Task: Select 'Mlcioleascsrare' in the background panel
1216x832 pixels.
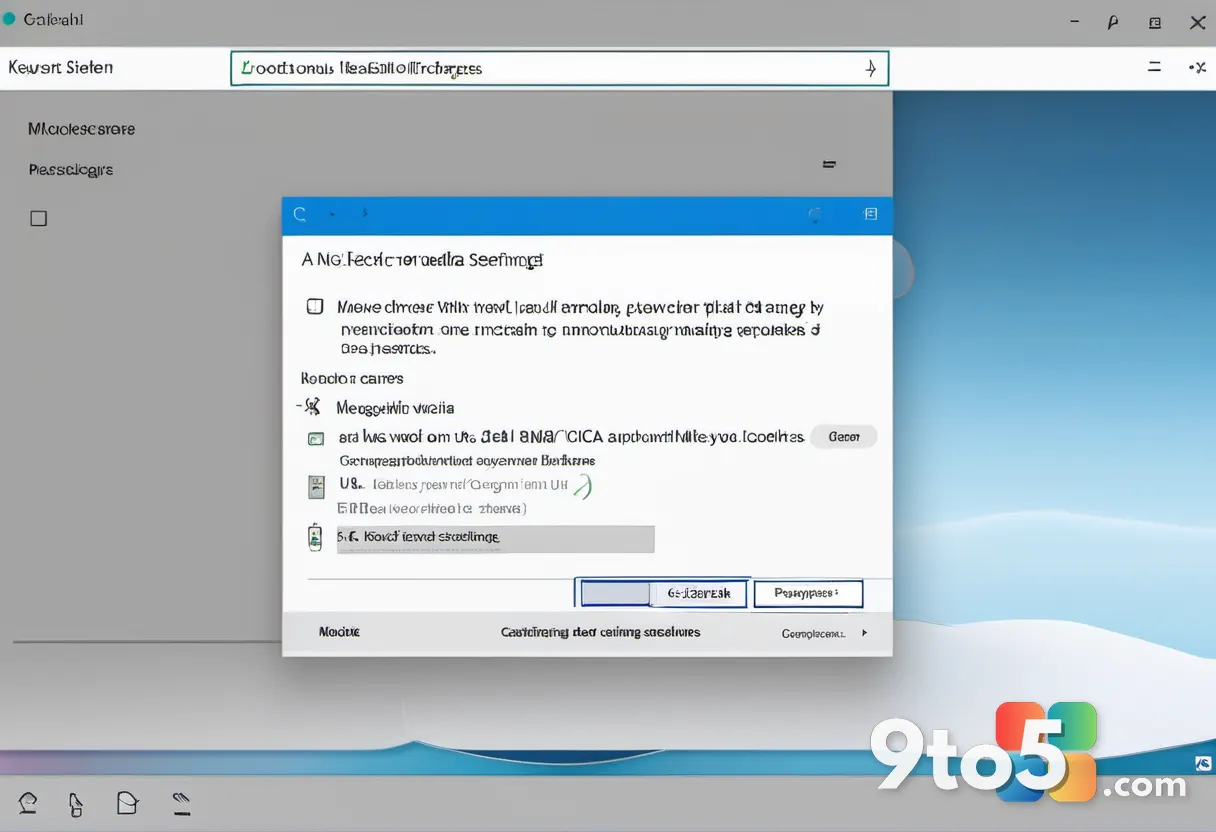Action: (x=81, y=129)
